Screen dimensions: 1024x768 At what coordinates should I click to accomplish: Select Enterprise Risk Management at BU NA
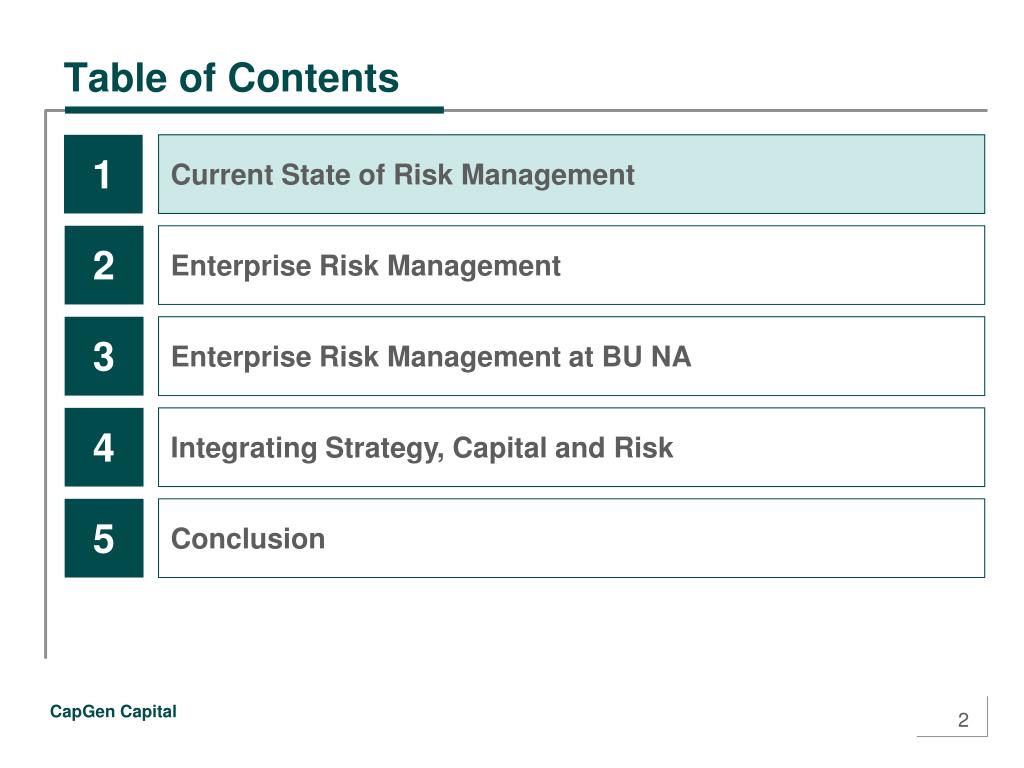[431, 357]
